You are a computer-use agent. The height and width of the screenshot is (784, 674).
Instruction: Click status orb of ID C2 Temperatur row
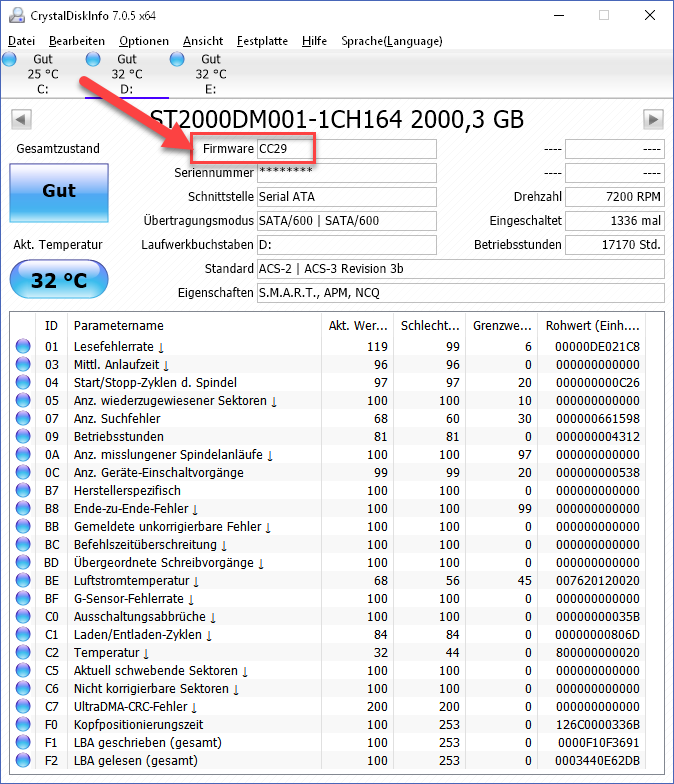pyautogui.click(x=23, y=652)
